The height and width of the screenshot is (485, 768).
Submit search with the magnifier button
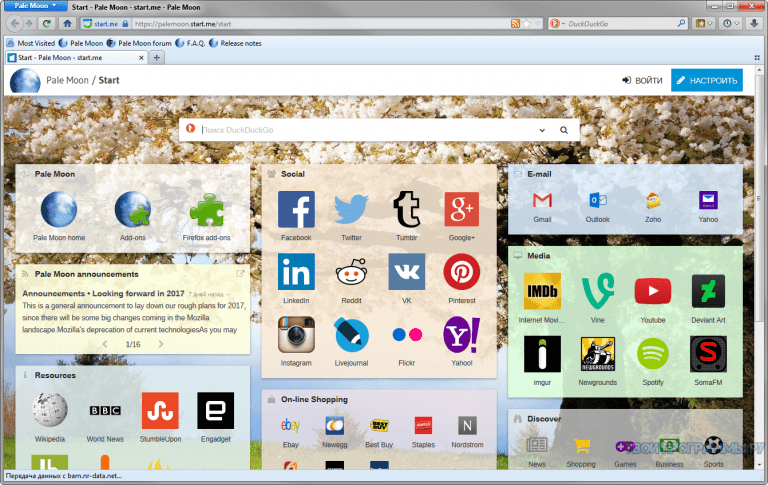point(564,130)
